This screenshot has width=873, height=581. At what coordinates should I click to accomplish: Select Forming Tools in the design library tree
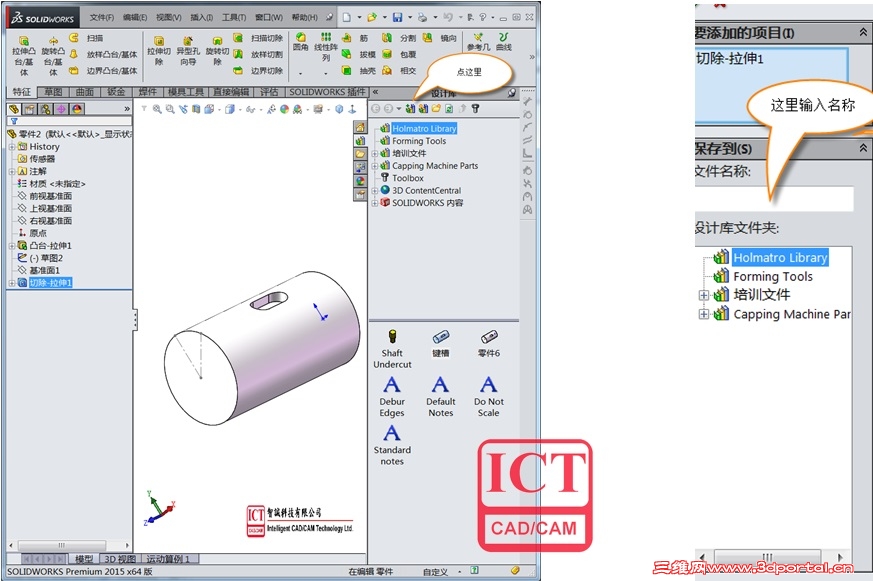419,141
